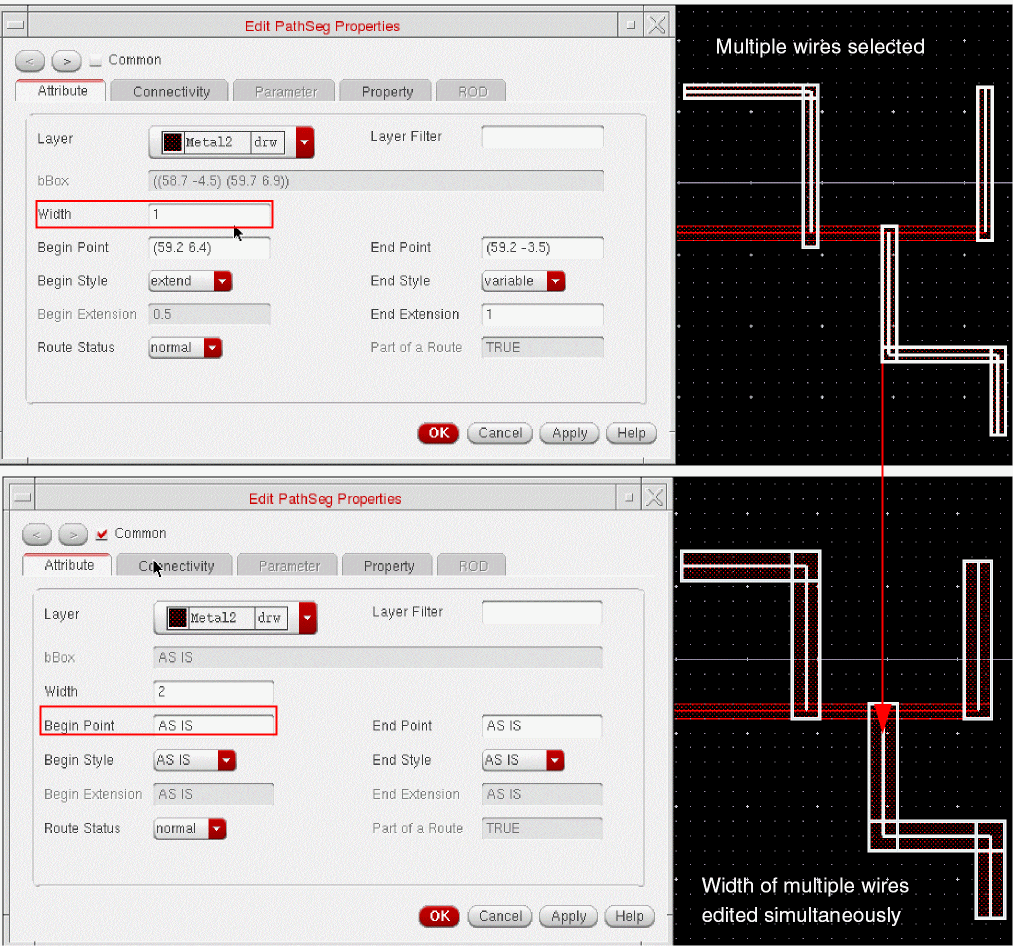The image size is (1013, 946).
Task: Close the bottom Edit PathSeg Properties dialog
Action: point(654,498)
